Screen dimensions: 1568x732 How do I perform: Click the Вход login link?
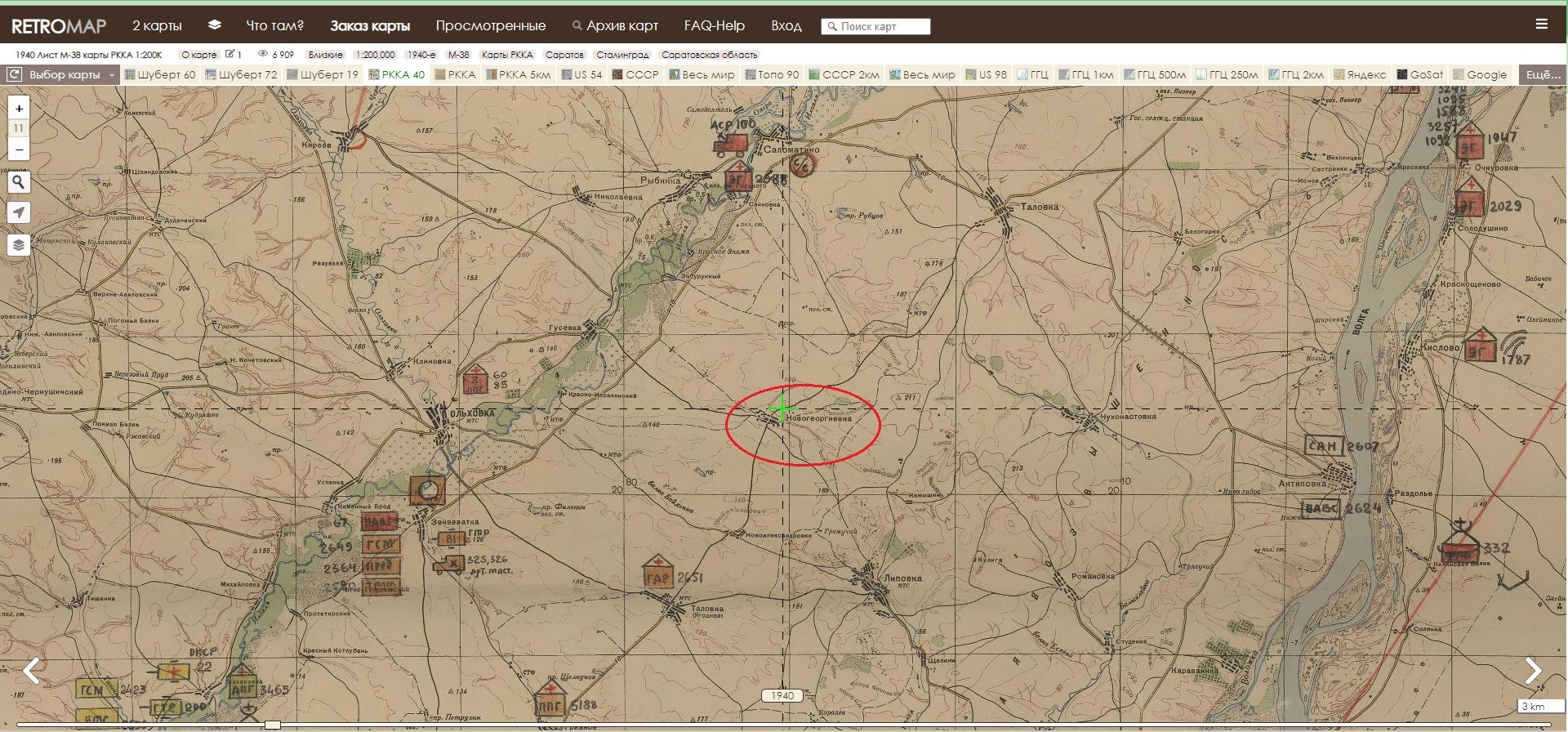tap(786, 25)
